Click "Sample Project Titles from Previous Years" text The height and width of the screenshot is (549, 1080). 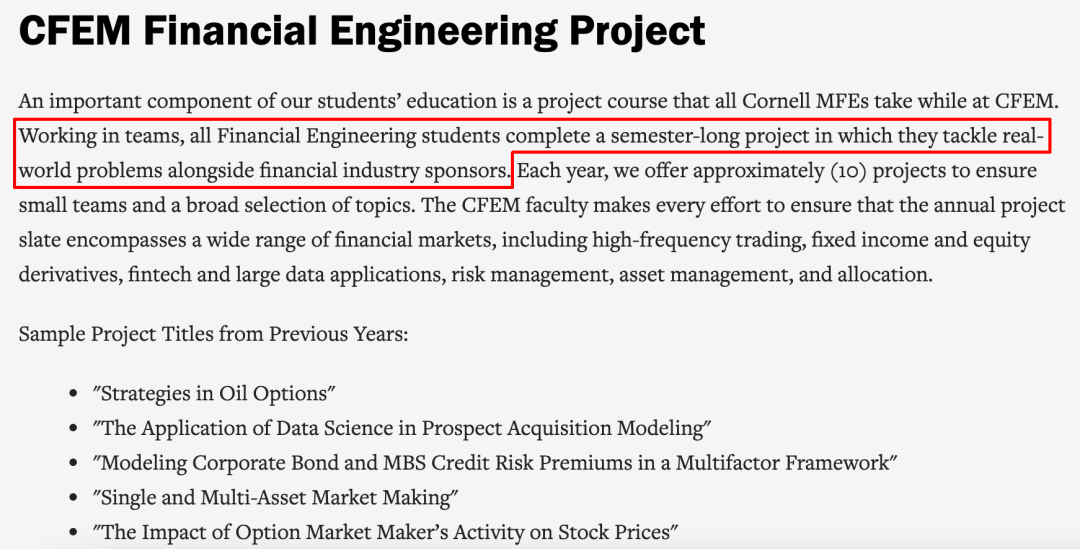(214, 335)
